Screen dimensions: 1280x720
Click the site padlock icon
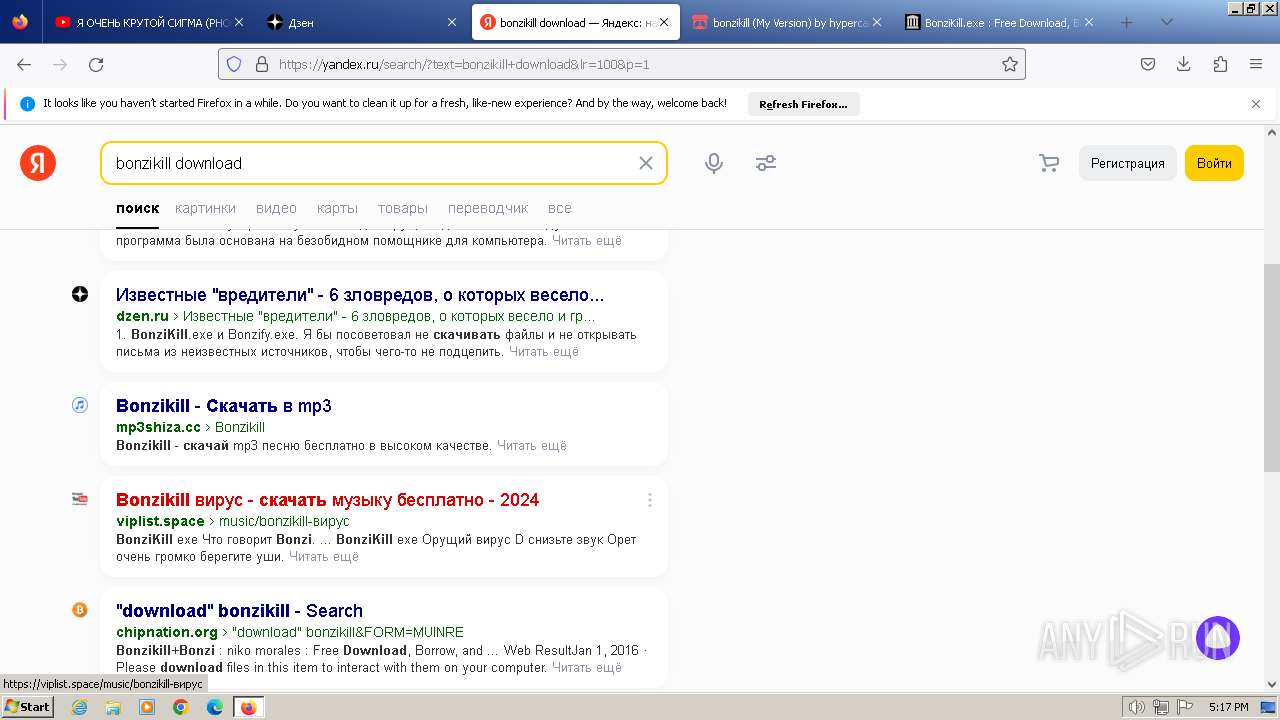(x=262, y=64)
